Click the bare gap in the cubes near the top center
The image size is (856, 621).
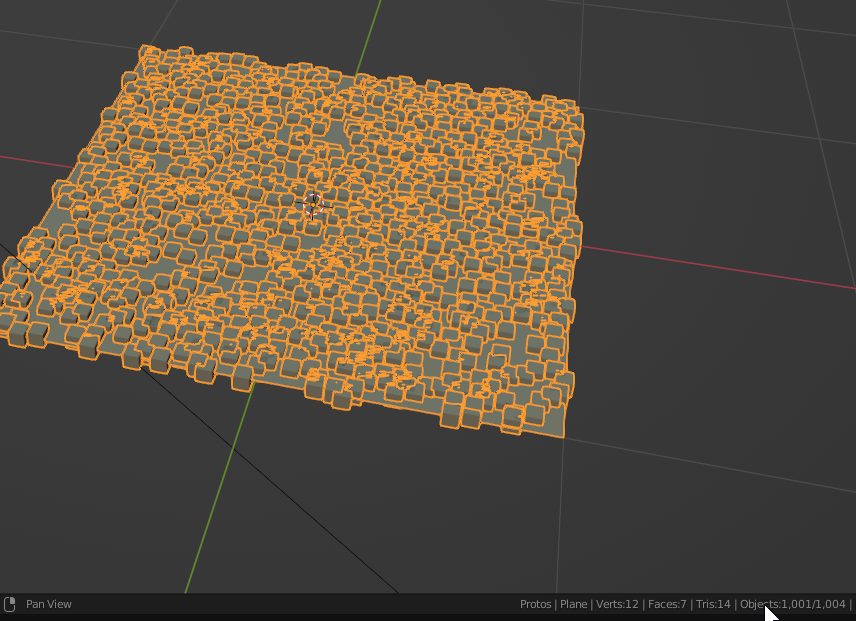pyautogui.click(x=336, y=130)
